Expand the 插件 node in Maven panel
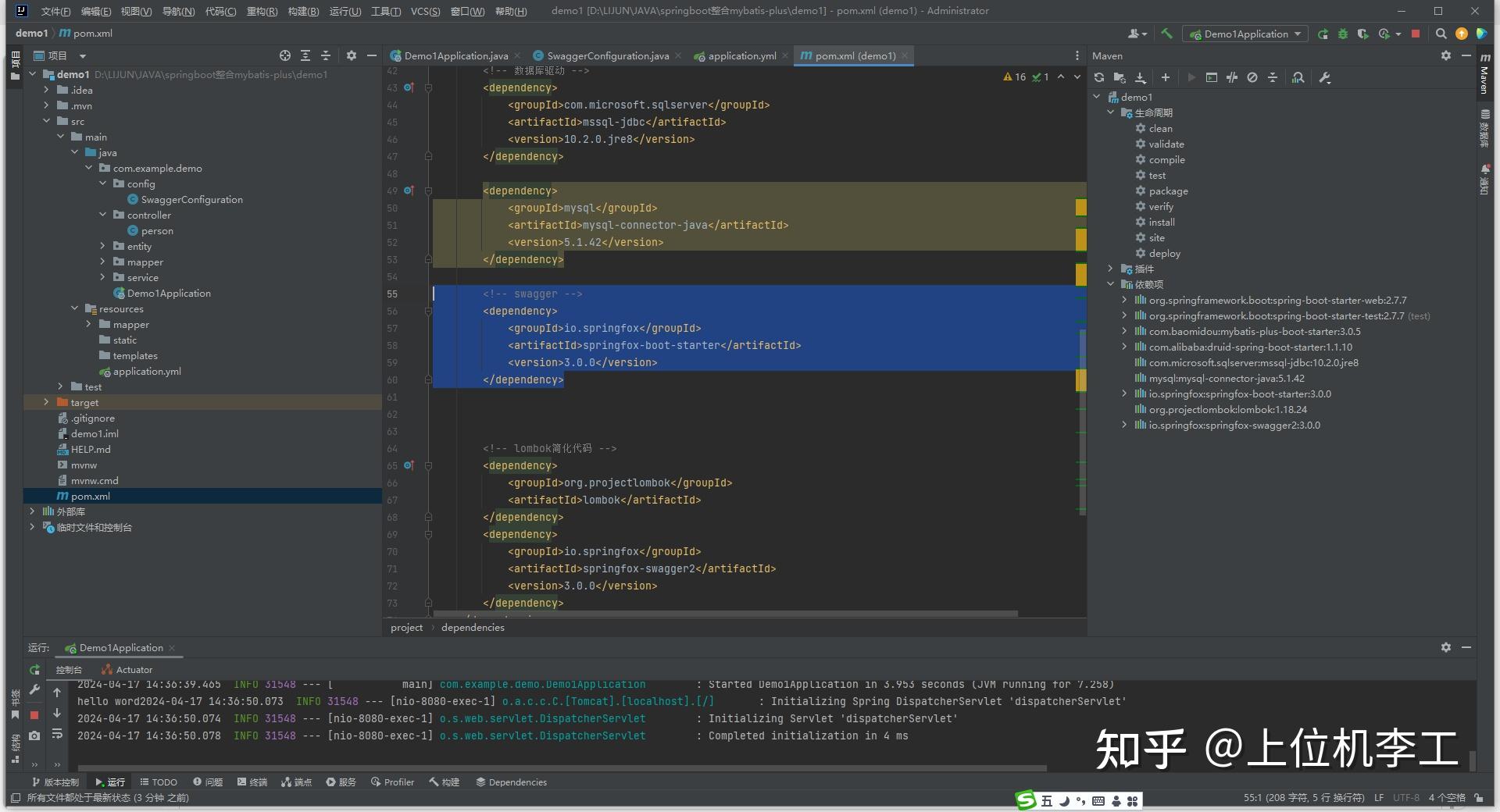 1111,269
